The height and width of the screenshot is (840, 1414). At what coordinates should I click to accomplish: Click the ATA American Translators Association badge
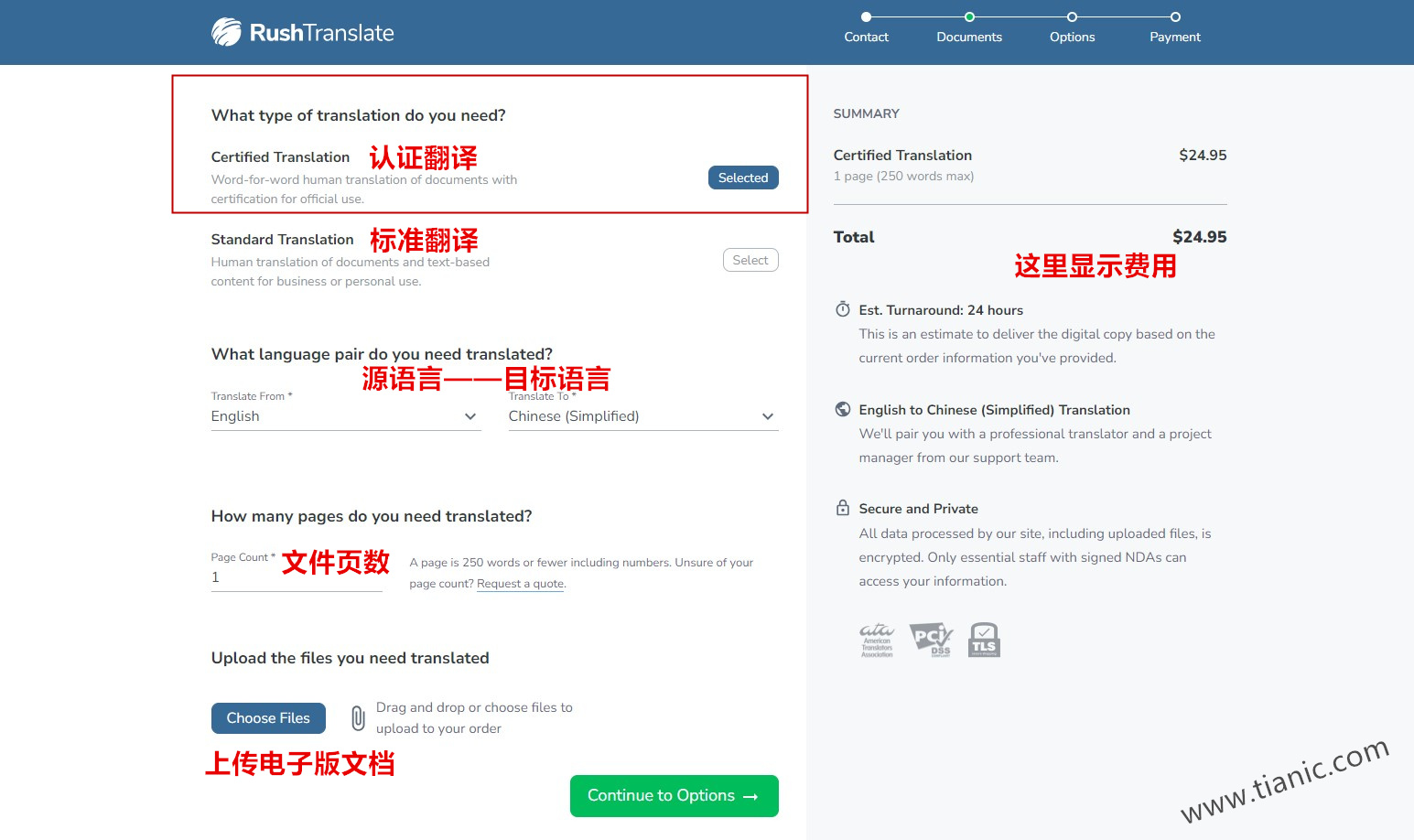pos(877,641)
